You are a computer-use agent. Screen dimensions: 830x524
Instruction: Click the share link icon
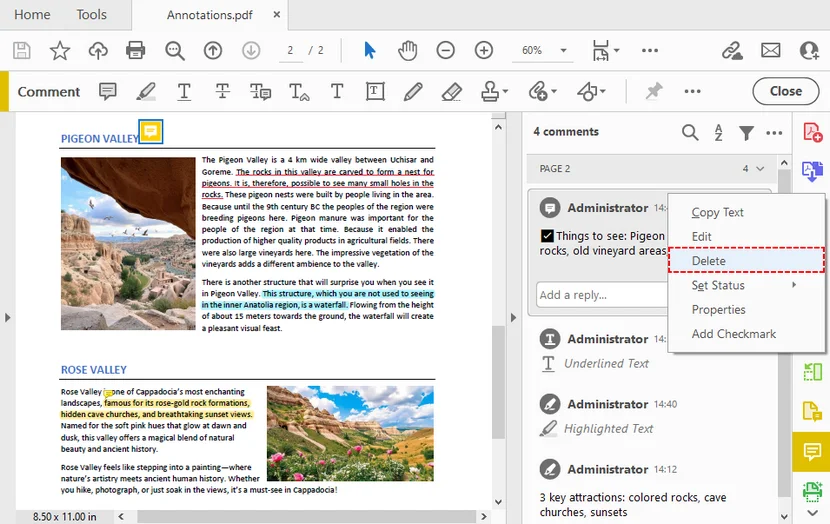tap(732, 51)
